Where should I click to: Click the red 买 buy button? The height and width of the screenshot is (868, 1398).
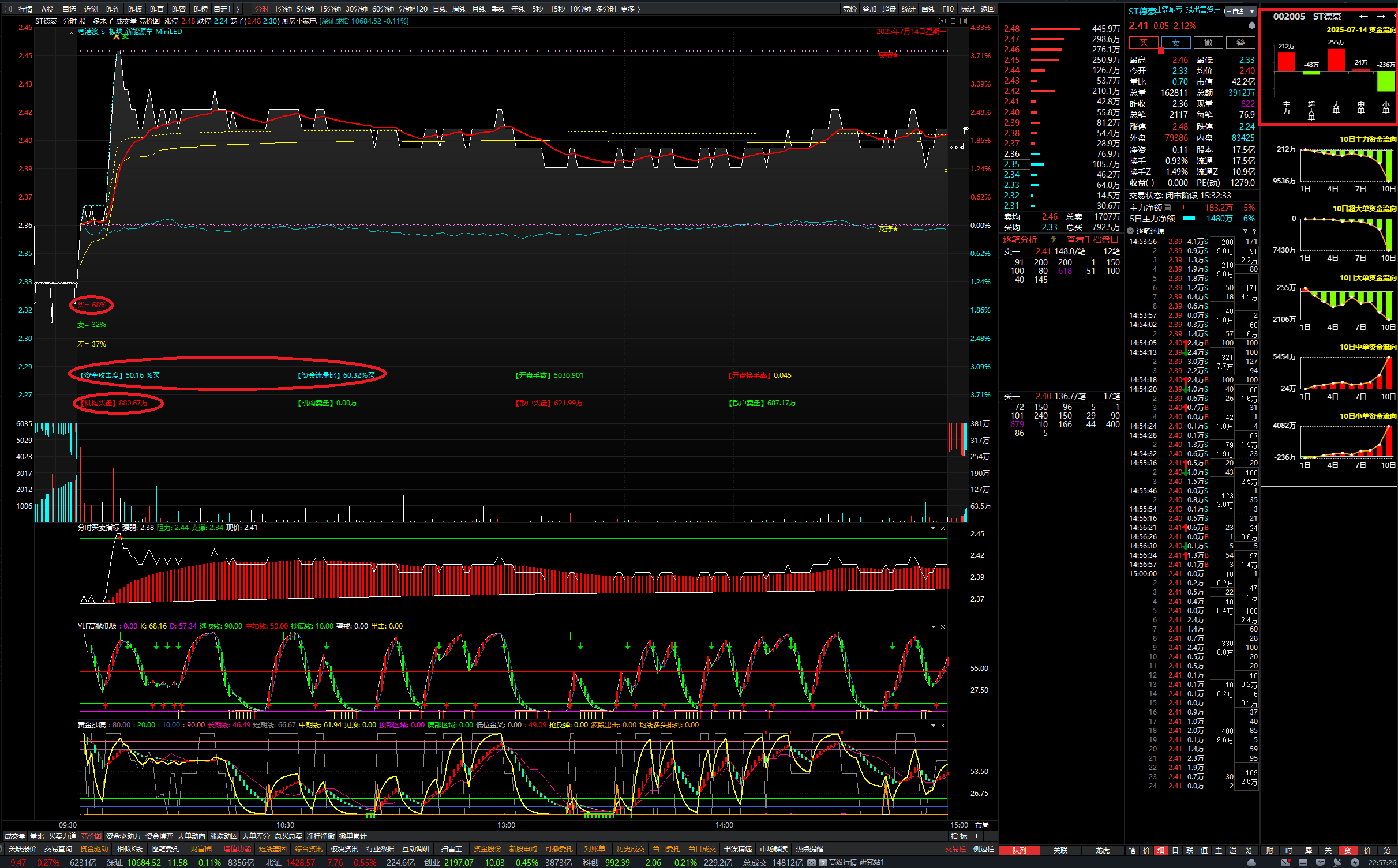click(x=1144, y=43)
